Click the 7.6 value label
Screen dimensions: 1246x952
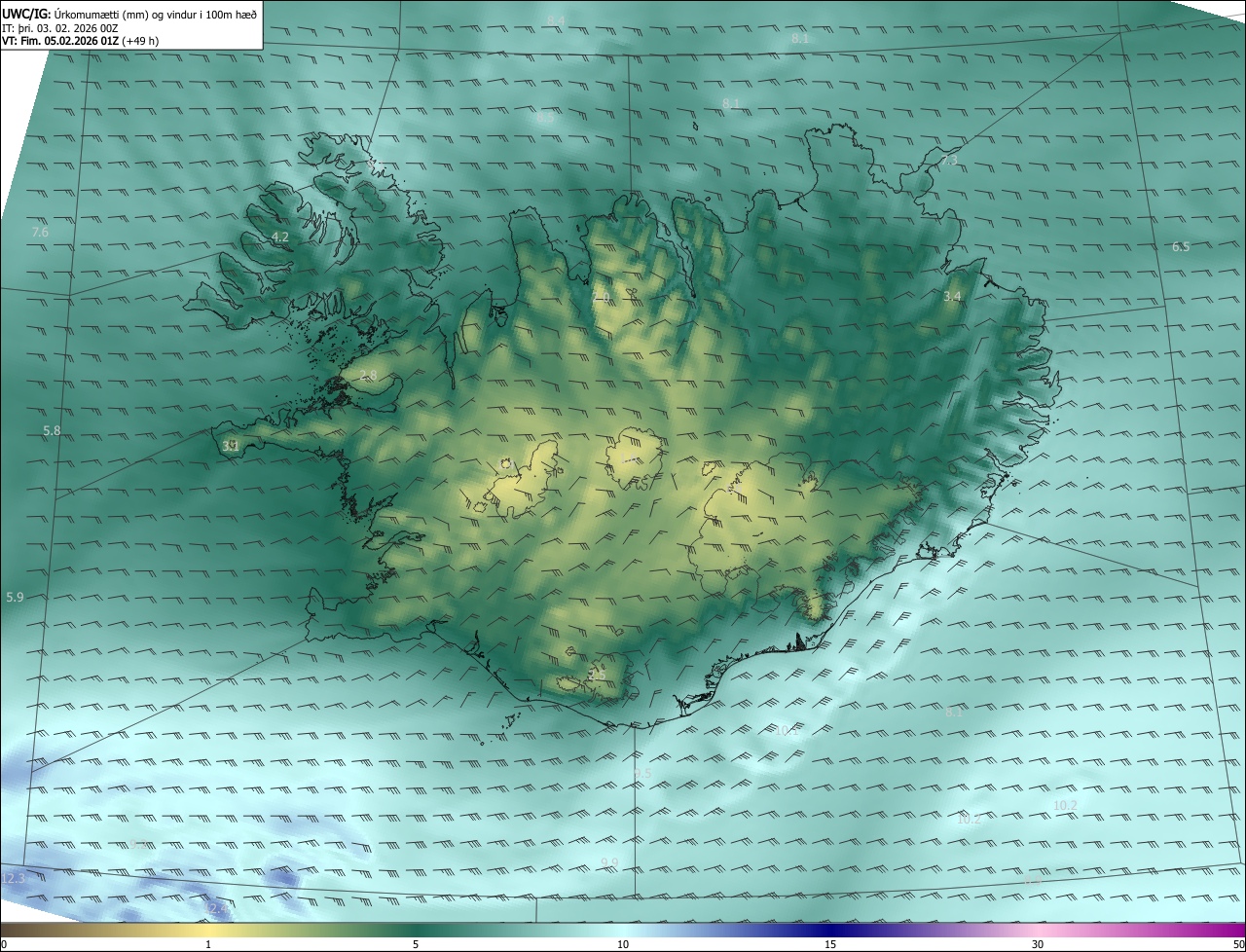click(40, 232)
